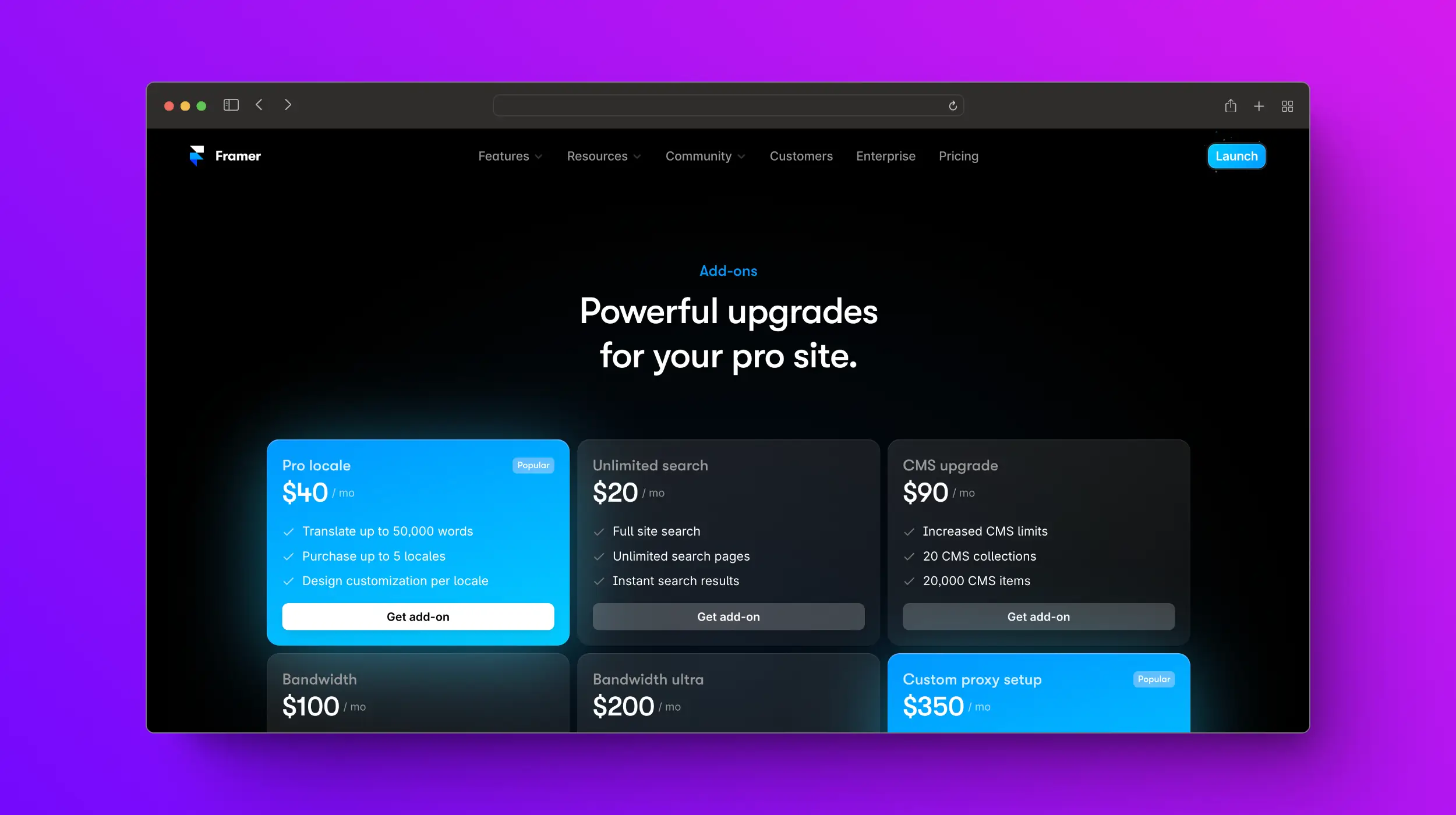The height and width of the screenshot is (815, 1456).
Task: Click the Launch button icon
Action: point(1236,156)
